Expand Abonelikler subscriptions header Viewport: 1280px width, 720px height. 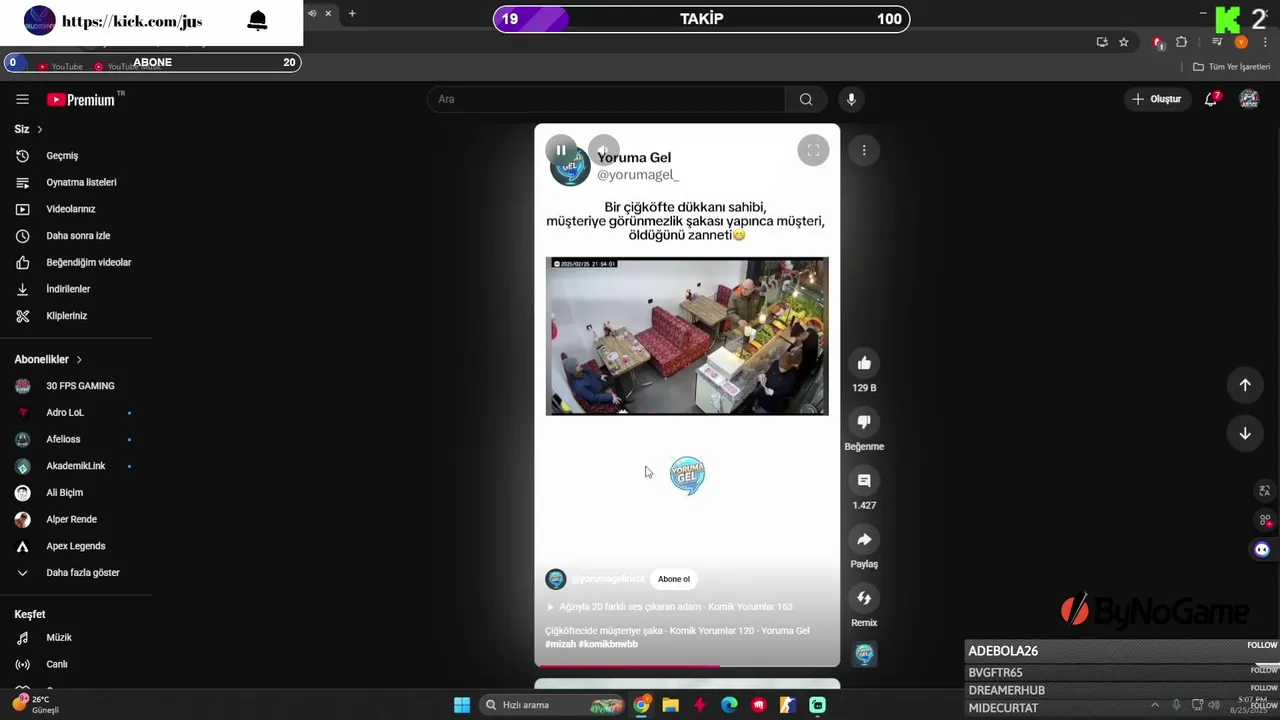click(x=48, y=359)
